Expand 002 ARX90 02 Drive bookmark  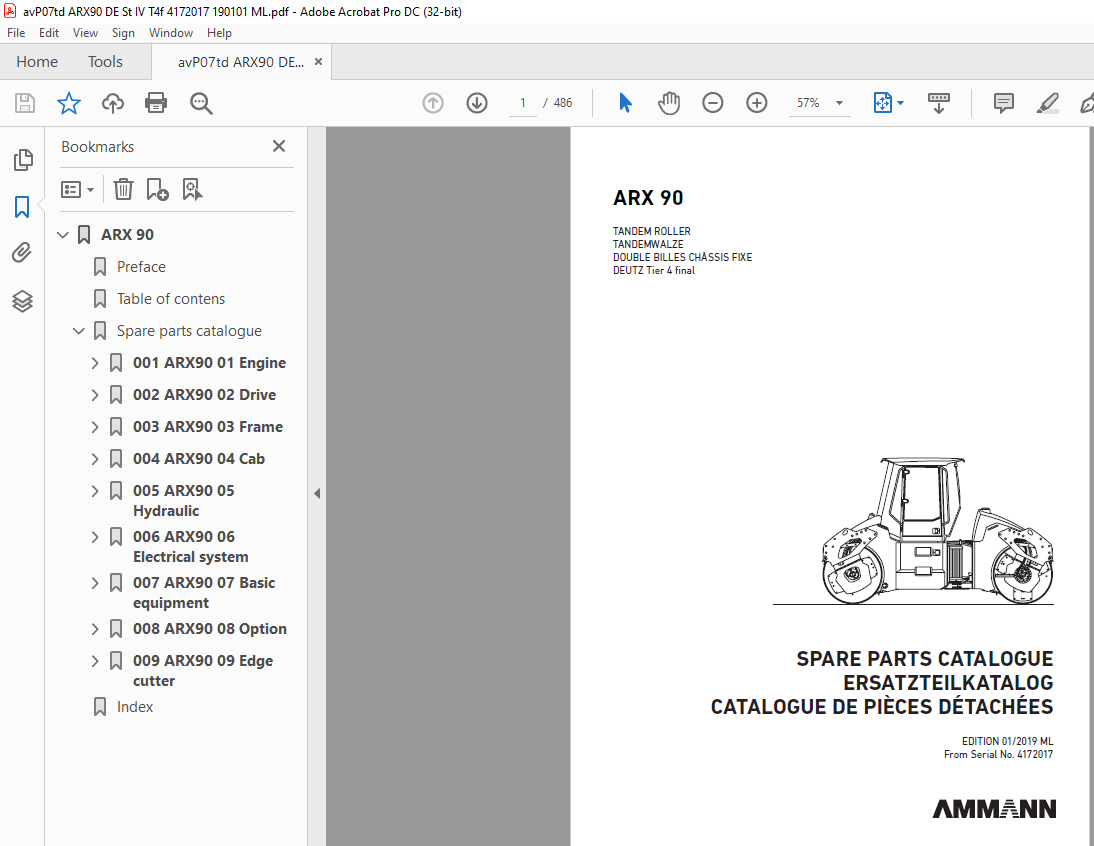tap(95, 395)
